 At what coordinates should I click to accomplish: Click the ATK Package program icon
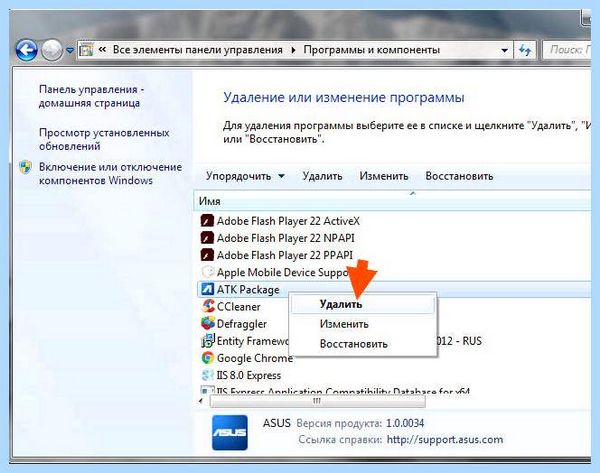[x=207, y=289]
